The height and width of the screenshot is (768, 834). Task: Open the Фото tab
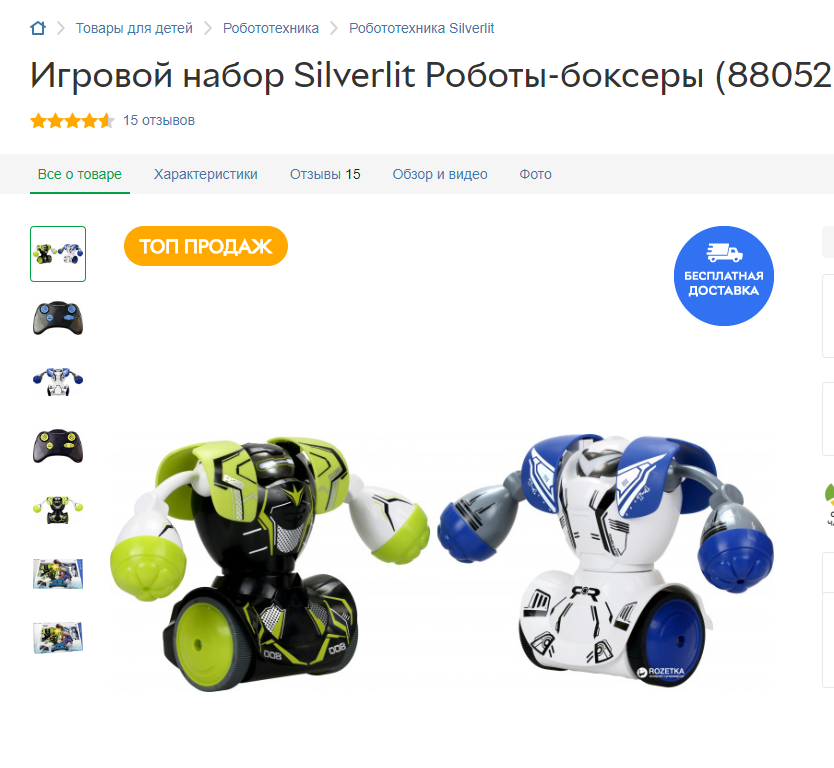536,174
